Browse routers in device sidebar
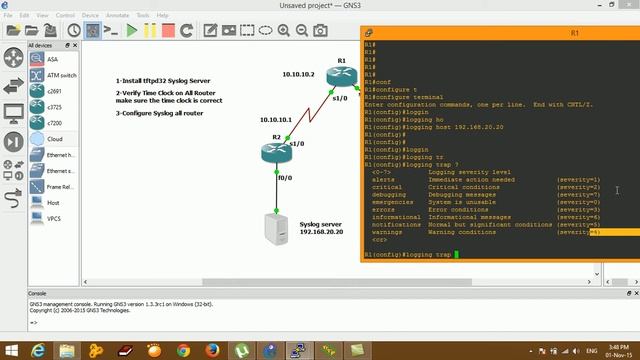Screen dimensions: 640x360 [x=13, y=58]
